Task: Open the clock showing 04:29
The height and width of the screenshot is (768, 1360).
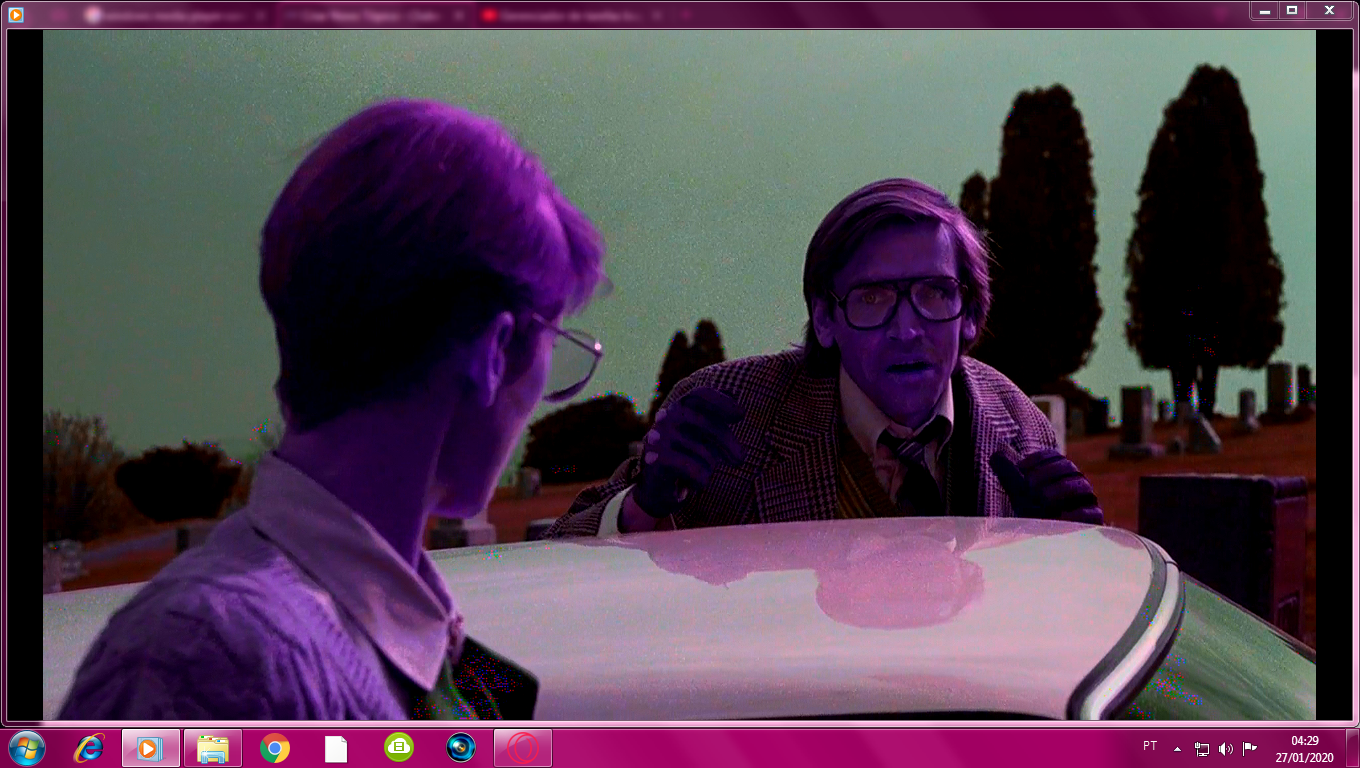Action: point(1304,749)
